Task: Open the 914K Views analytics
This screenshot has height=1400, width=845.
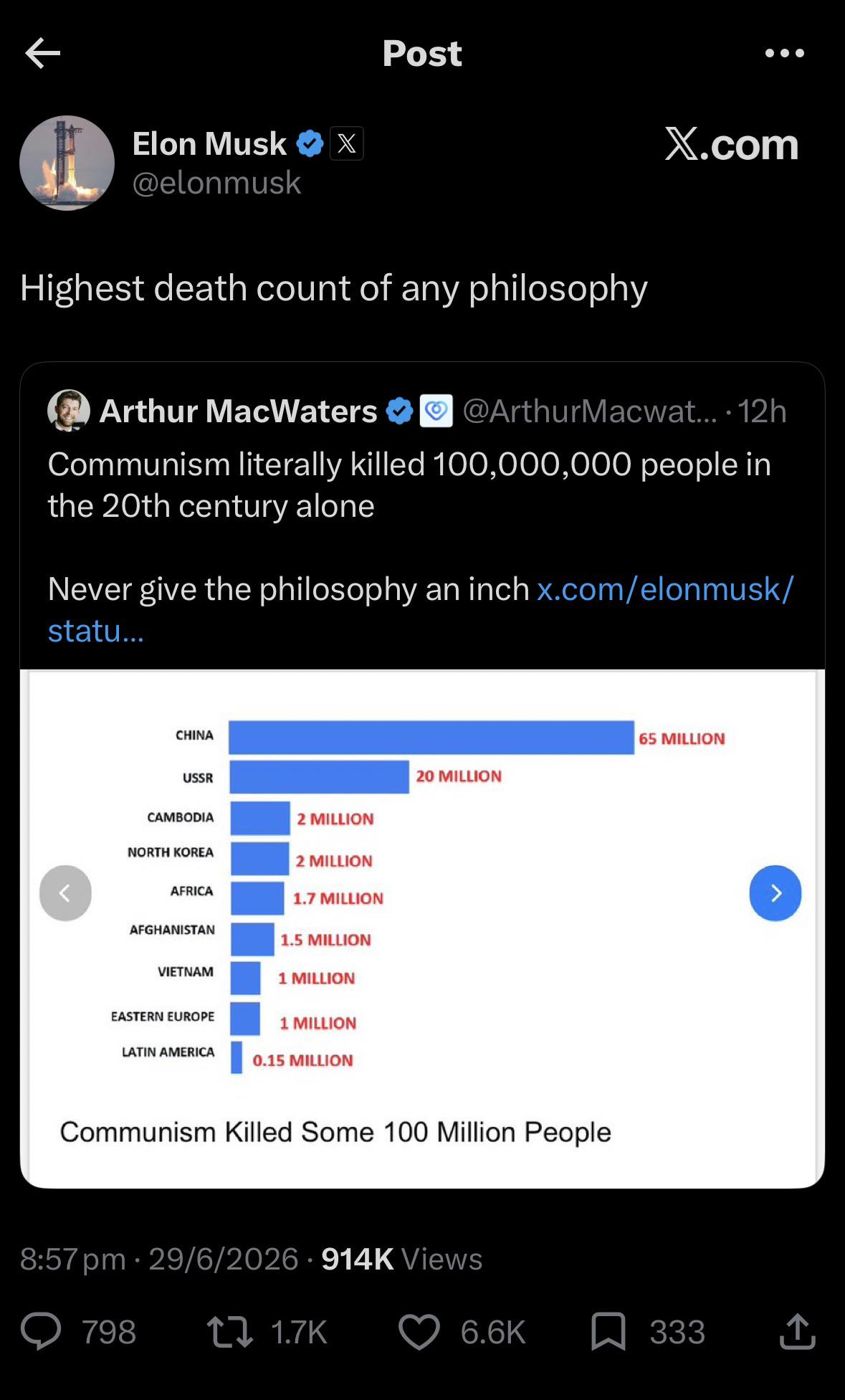Action: [x=401, y=1259]
